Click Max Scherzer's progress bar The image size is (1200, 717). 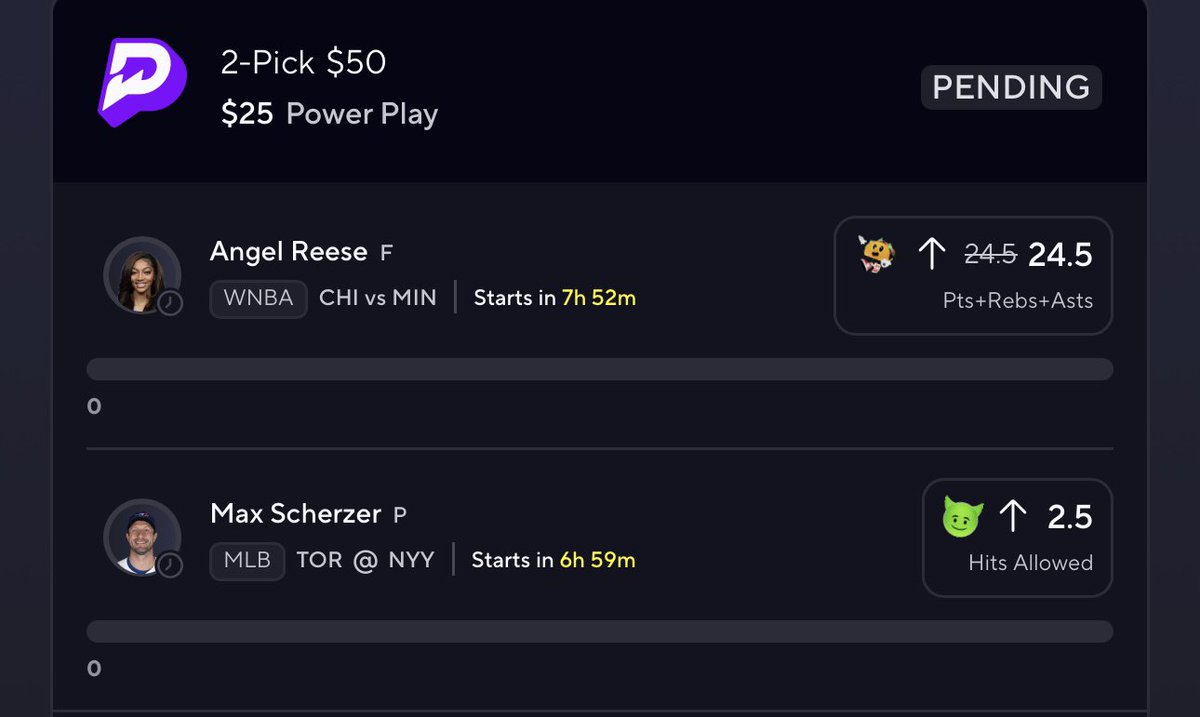tap(600, 631)
